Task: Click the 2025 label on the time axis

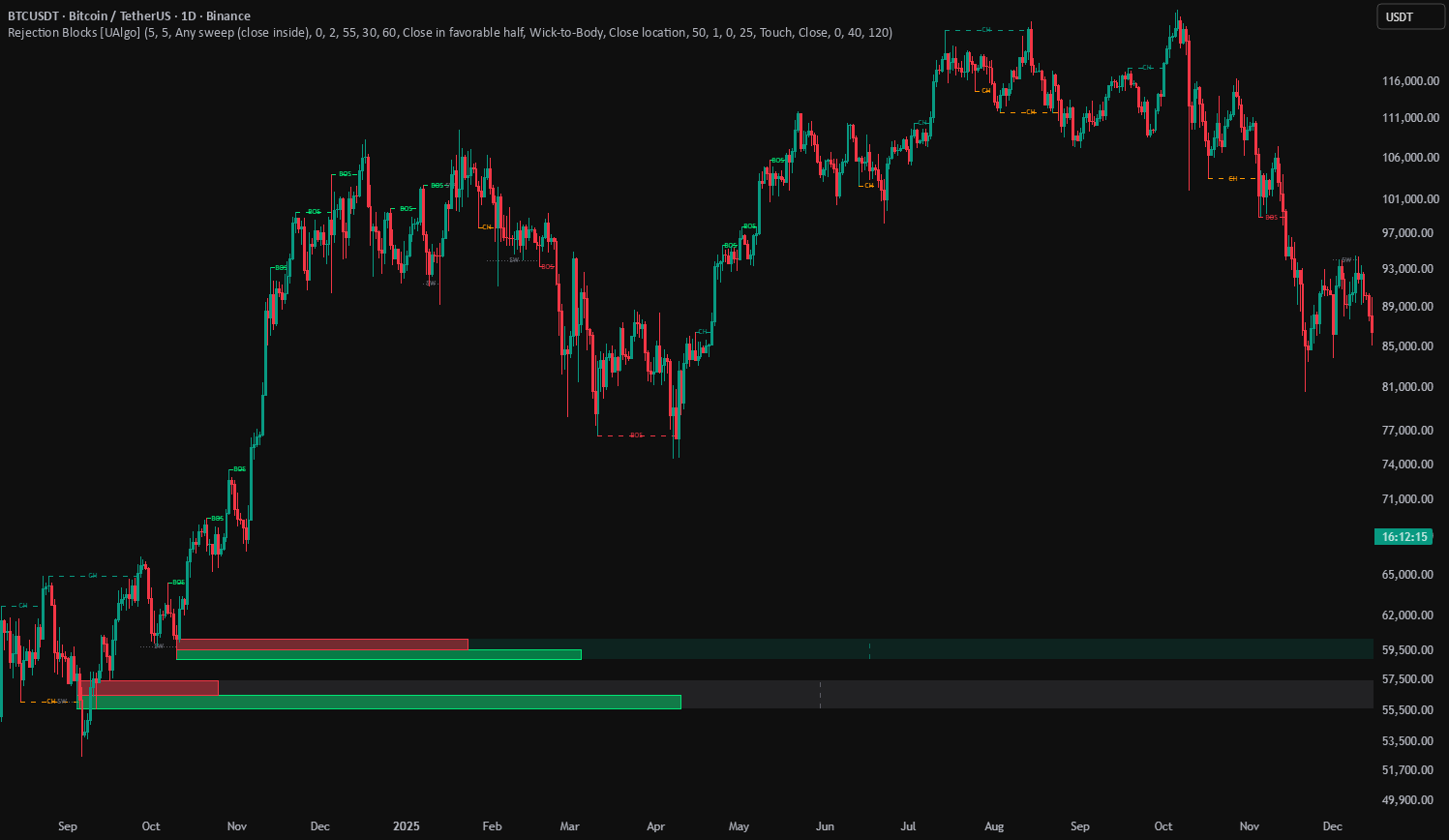Action: coord(407,826)
